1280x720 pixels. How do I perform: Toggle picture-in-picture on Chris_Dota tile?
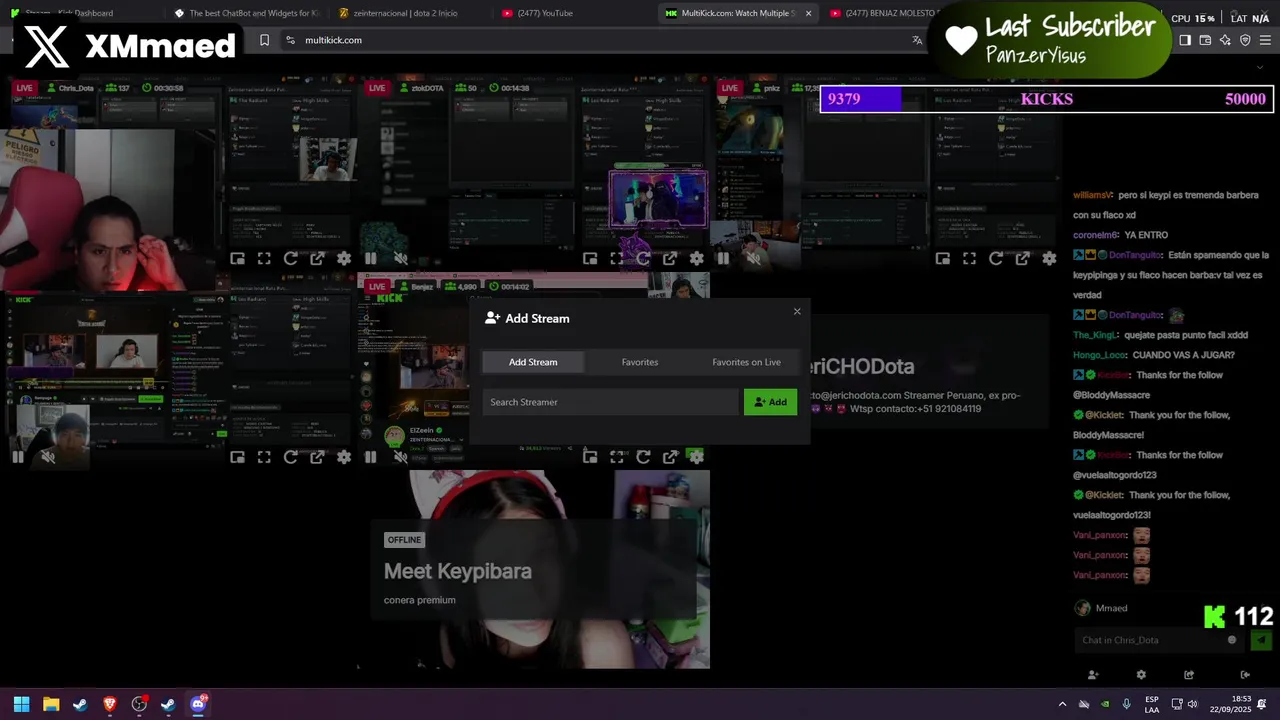click(x=237, y=258)
